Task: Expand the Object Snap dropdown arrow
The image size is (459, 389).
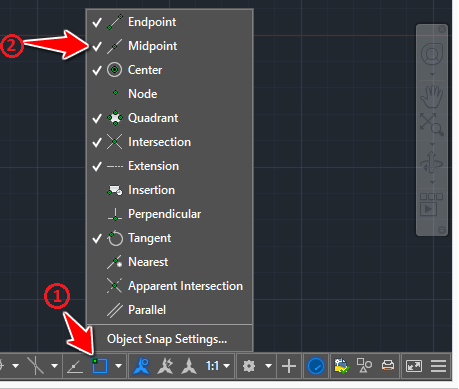Action: pyautogui.click(x=118, y=366)
